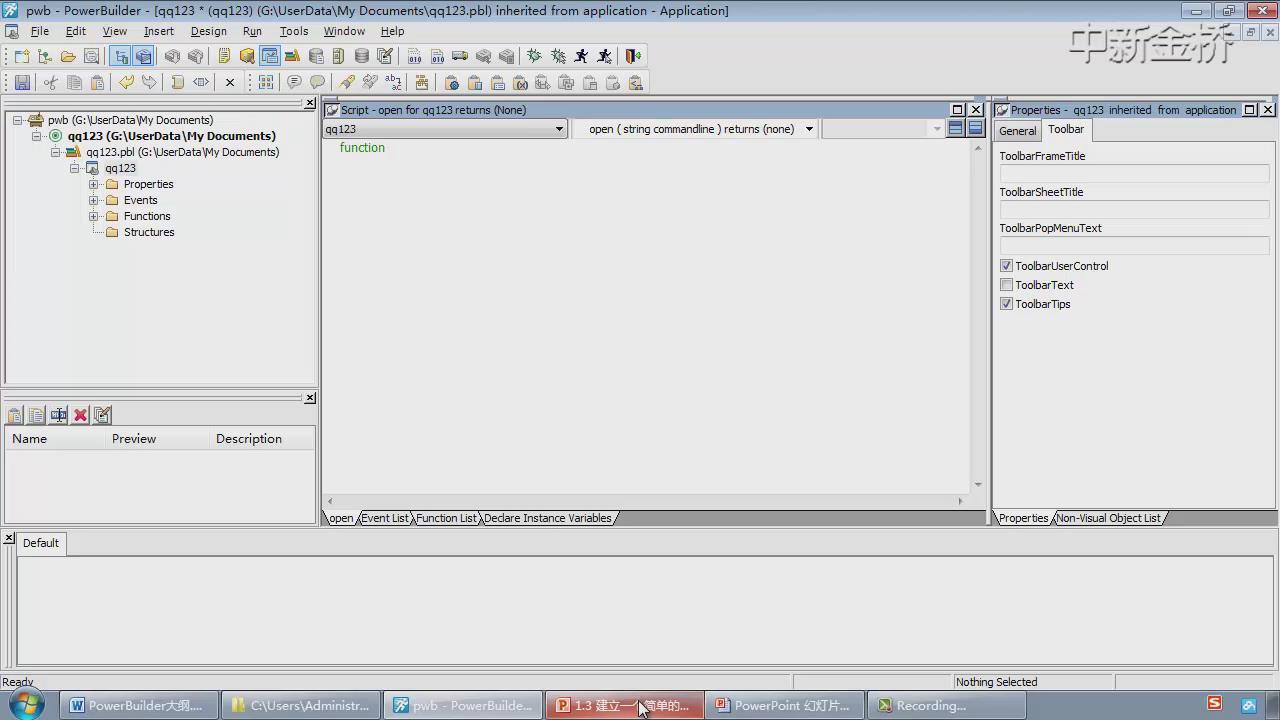Open the File menu
This screenshot has width=1280, height=720.
tap(40, 31)
